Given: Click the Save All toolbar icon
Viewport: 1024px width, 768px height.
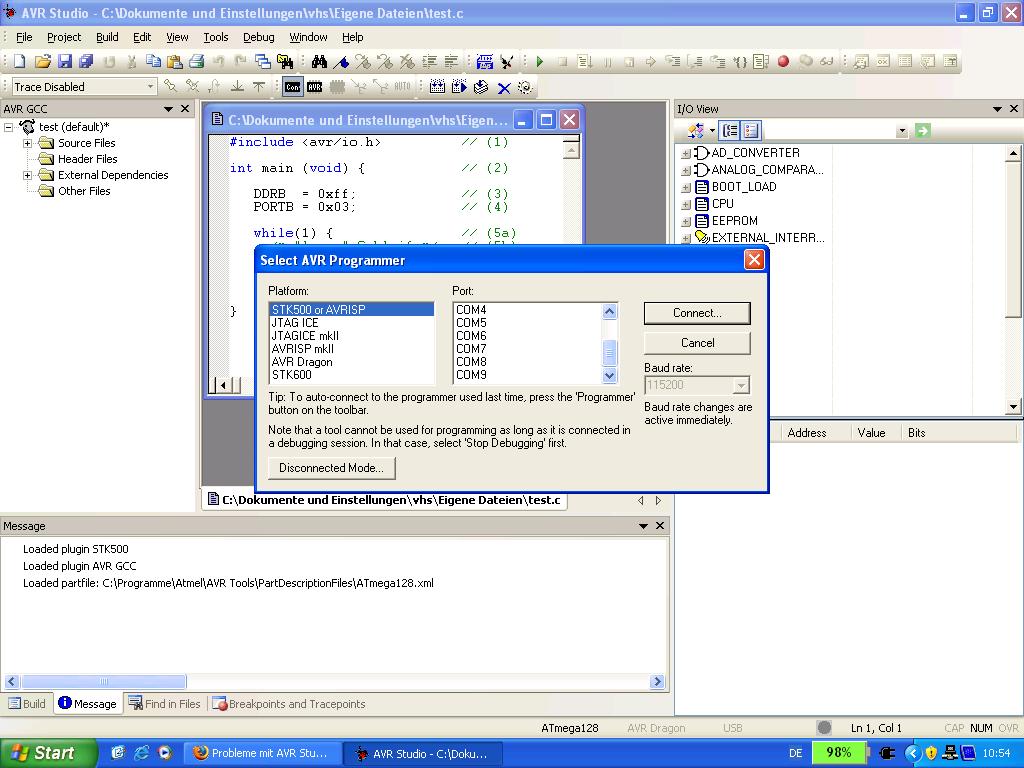Looking at the screenshot, I should pos(86,61).
